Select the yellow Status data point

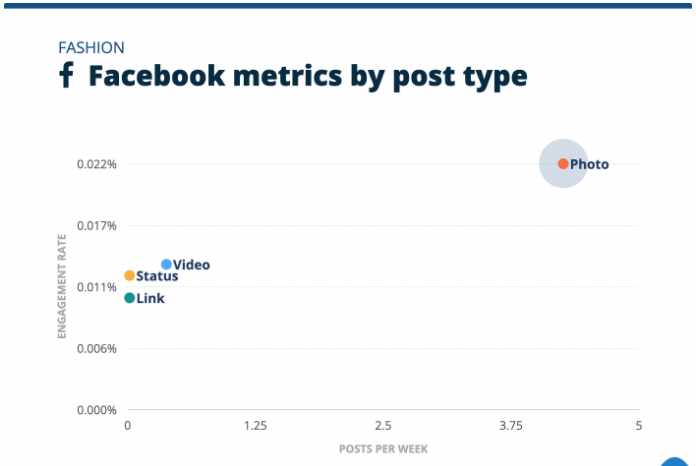[130, 276]
